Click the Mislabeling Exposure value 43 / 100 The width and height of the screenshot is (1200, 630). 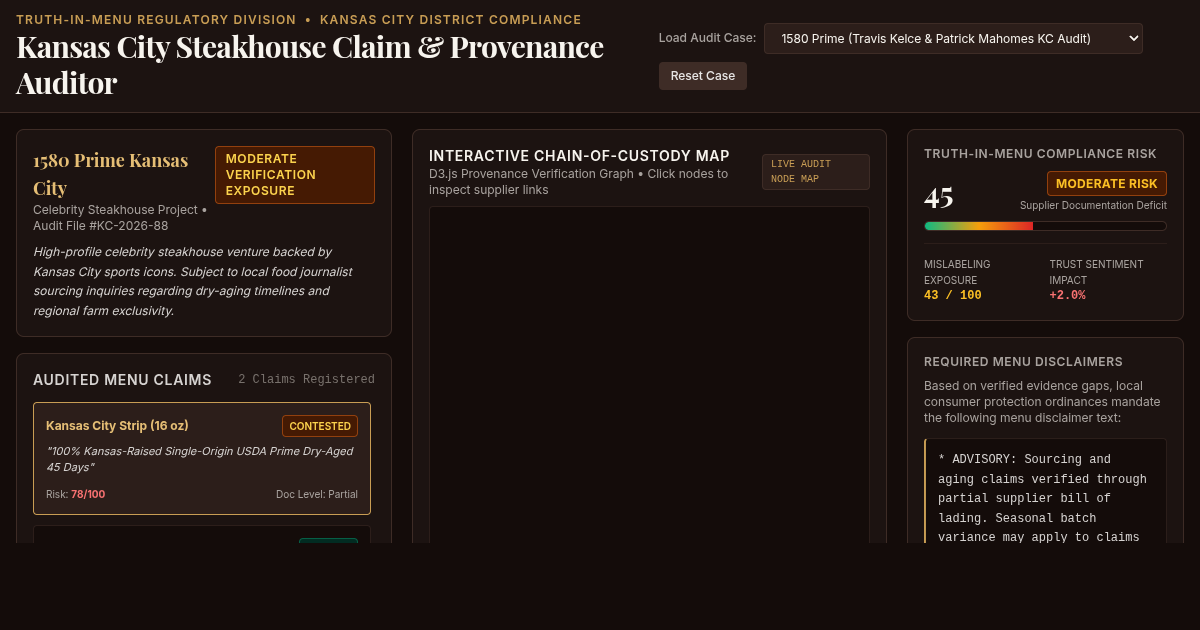point(953,296)
